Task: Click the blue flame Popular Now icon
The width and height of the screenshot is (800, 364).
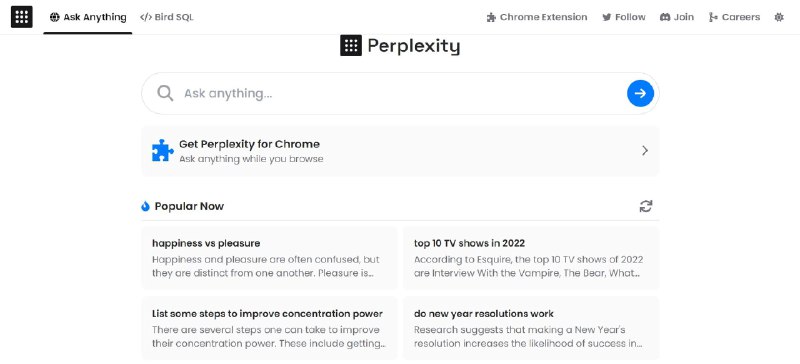Action: (145, 206)
